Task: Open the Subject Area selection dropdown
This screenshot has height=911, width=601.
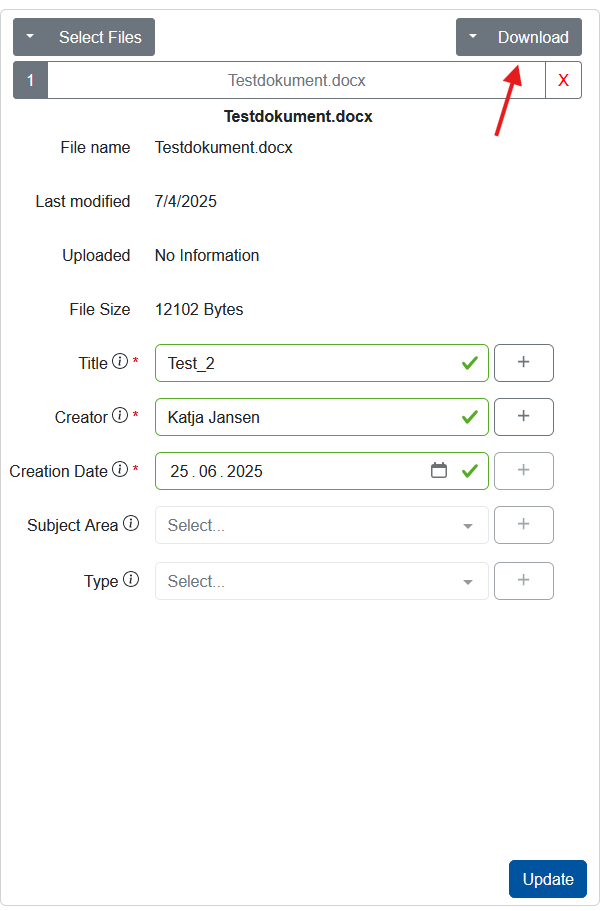Action: click(320, 525)
